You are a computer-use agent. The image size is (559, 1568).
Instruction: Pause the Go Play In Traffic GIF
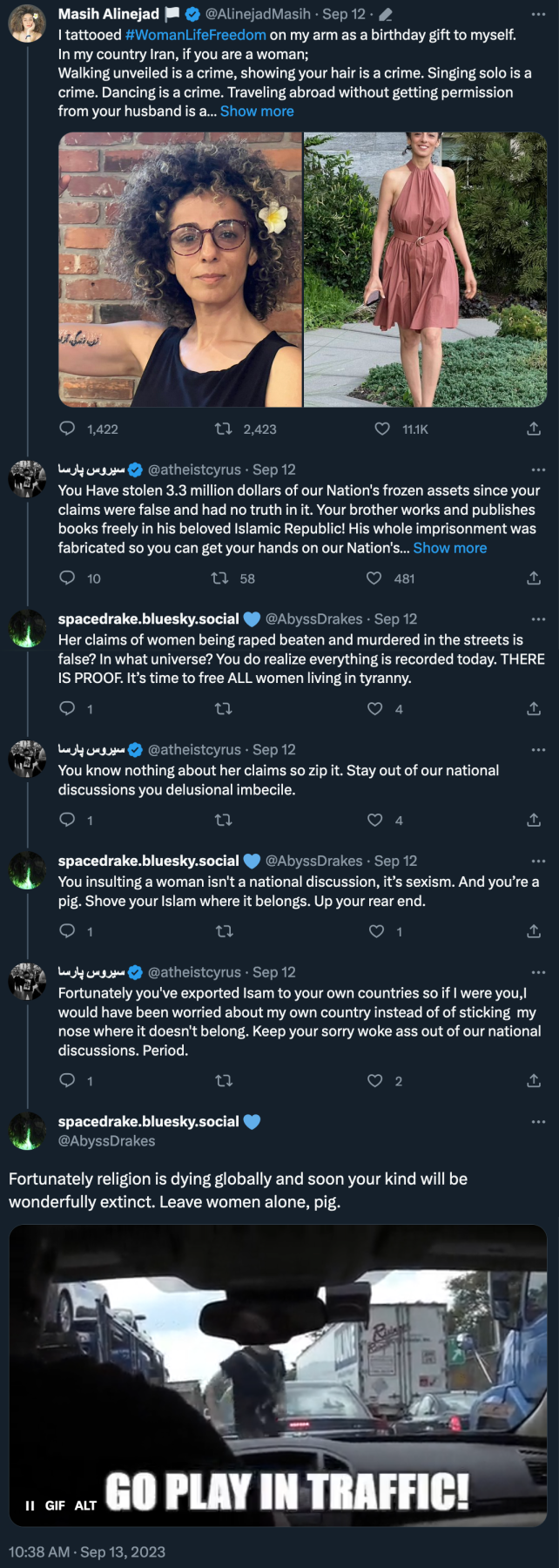30,1505
